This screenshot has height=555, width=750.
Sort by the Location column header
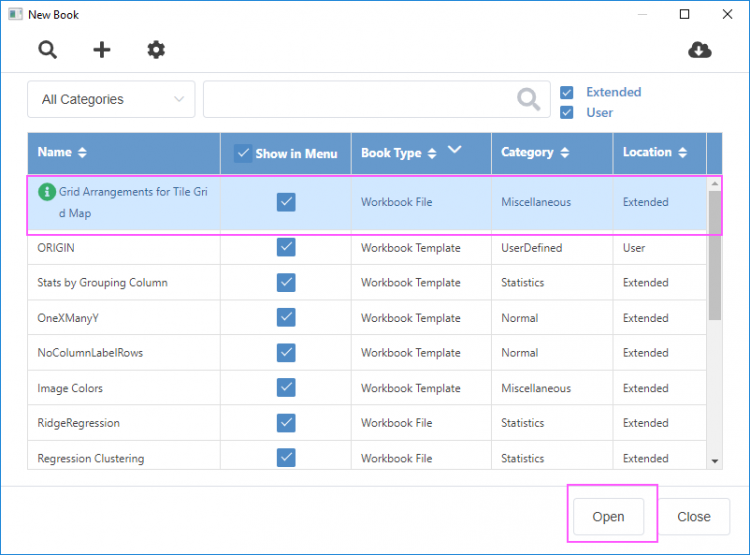tap(683, 153)
